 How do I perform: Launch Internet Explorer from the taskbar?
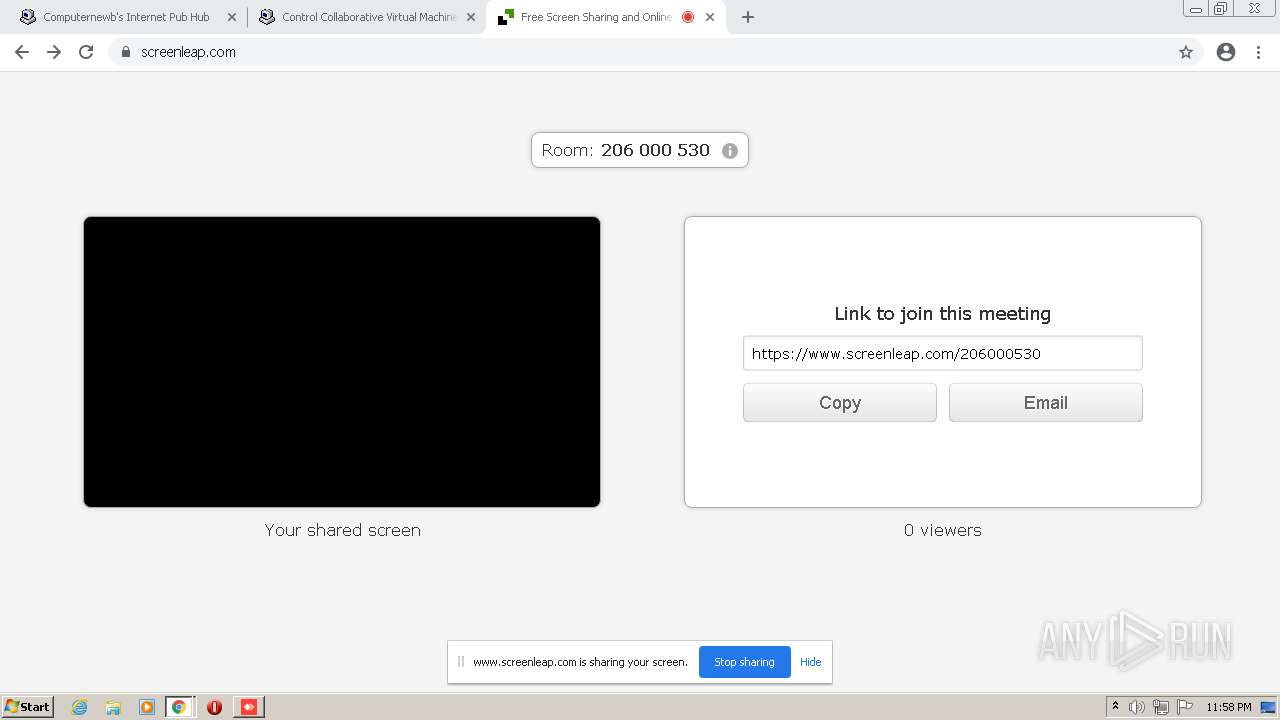point(80,707)
